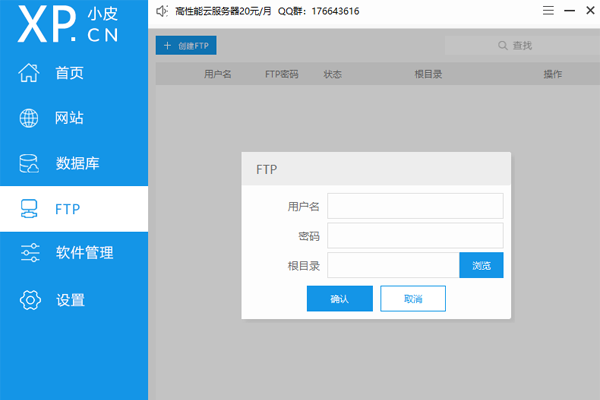
Task: Confirm the FTP dialog with 确认
Action: pyautogui.click(x=339, y=299)
